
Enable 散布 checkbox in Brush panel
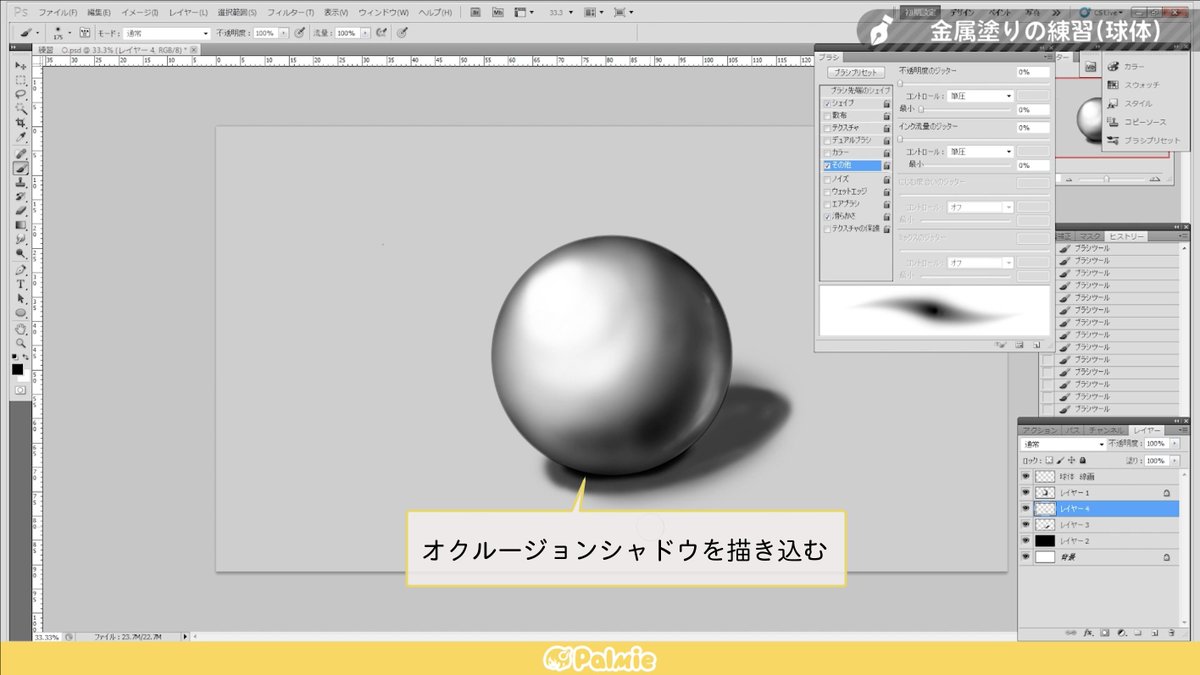826,116
